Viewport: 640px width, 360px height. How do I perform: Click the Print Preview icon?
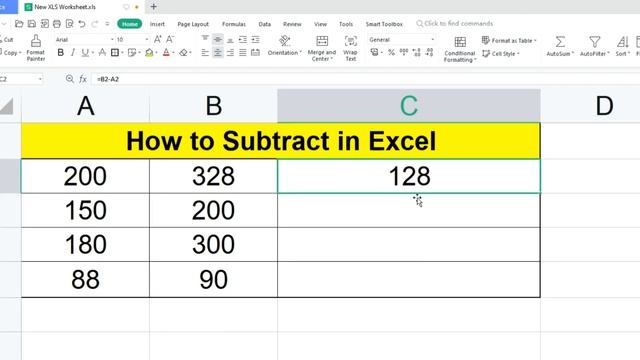point(69,24)
